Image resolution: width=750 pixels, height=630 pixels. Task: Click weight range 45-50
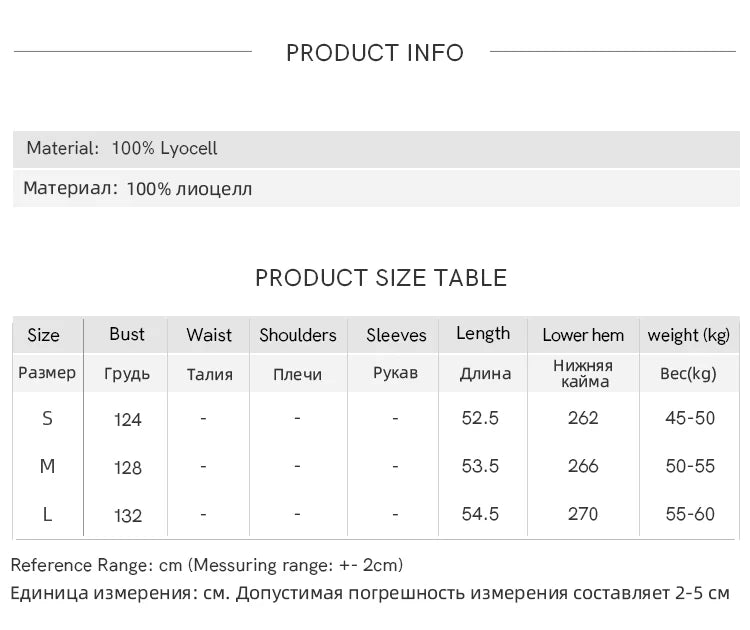(690, 418)
